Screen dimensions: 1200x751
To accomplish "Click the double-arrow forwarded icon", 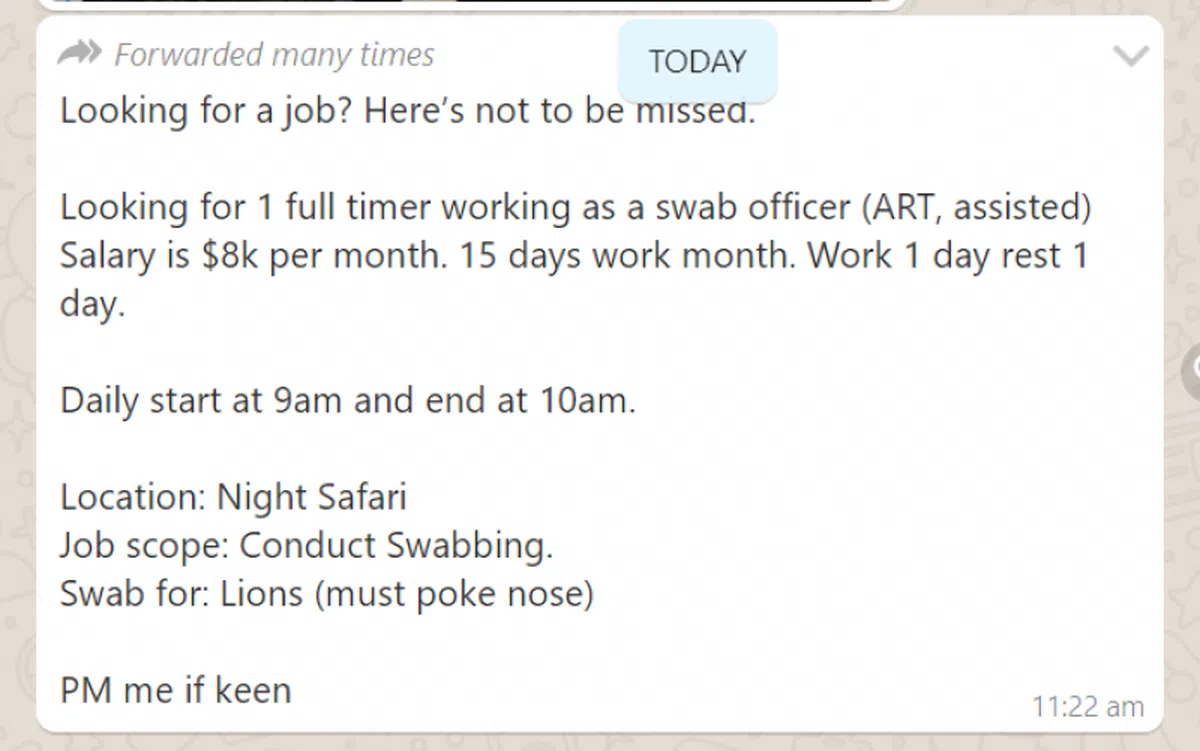I will (80, 53).
